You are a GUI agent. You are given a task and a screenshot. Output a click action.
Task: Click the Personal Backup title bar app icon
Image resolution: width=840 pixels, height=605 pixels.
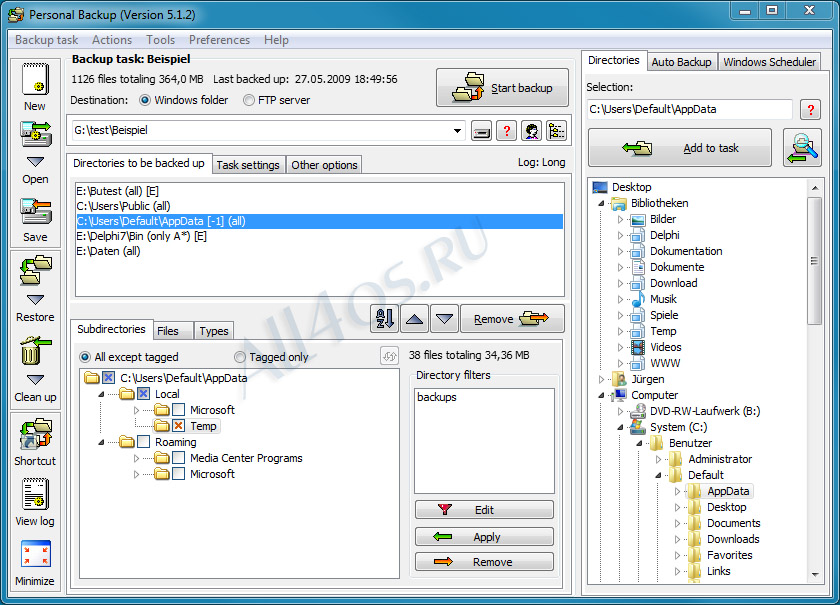pos(16,14)
